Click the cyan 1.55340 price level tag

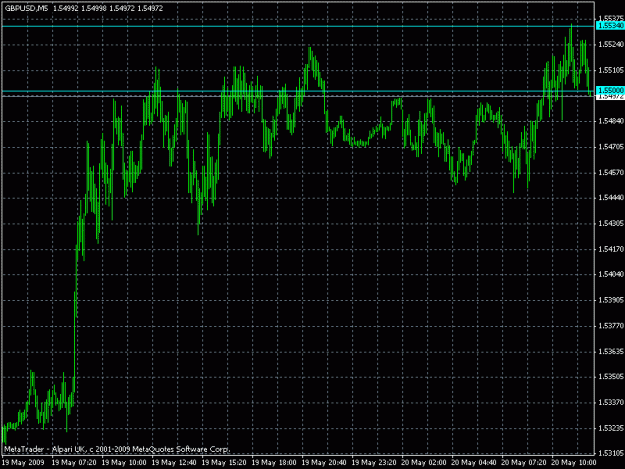[610, 26]
